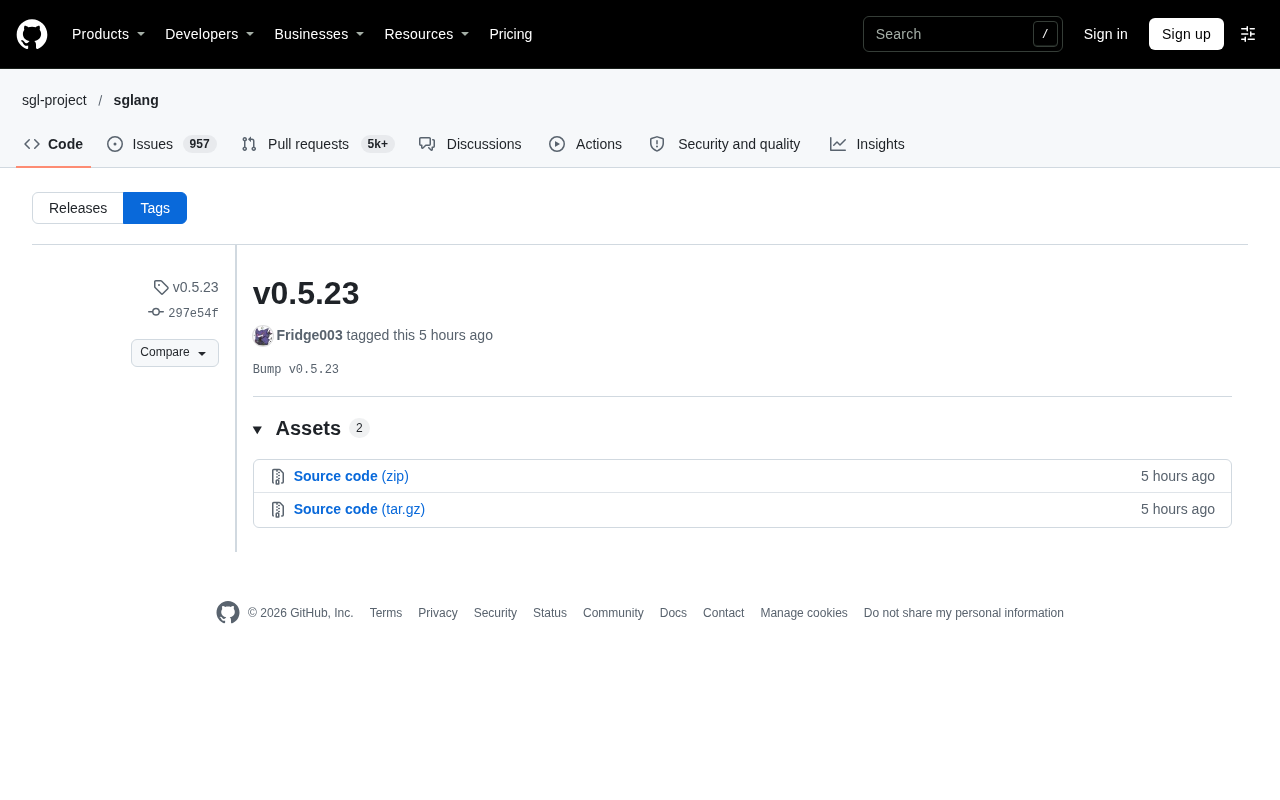This screenshot has width=1280, height=800.
Task: Open Security and quality tab
Action: [725, 144]
